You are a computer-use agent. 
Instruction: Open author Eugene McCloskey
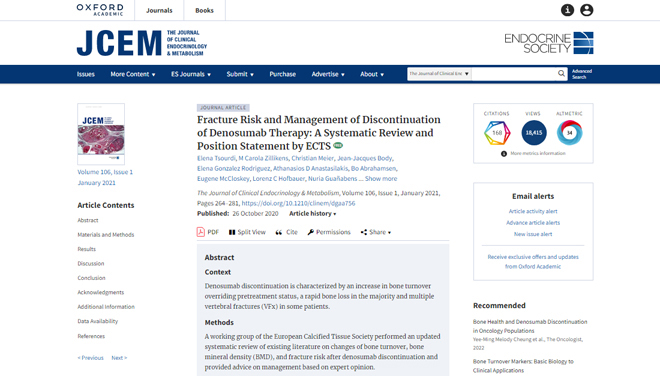(223, 179)
